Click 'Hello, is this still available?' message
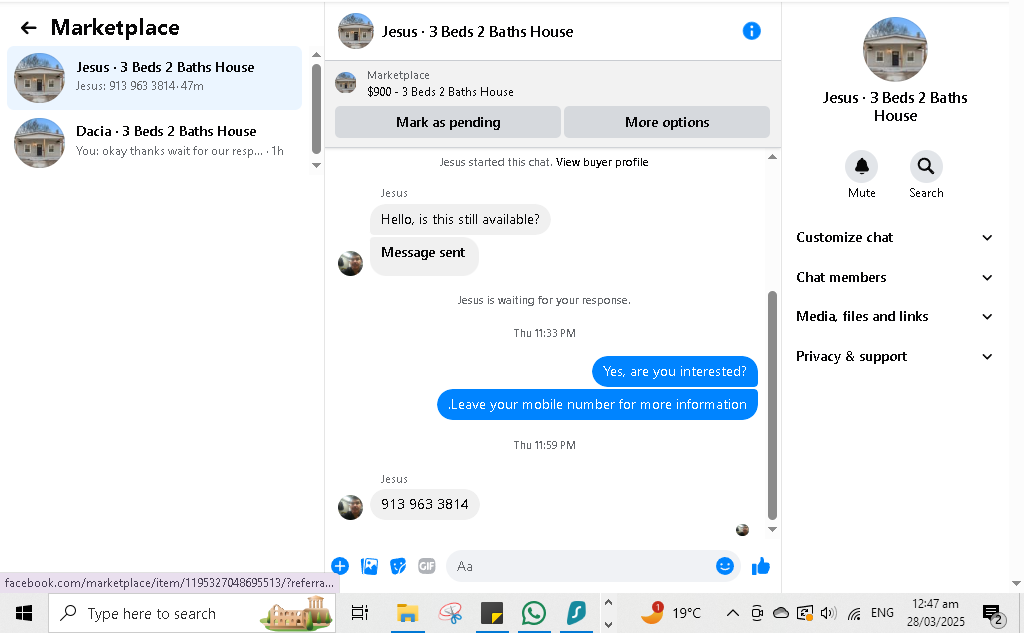Image resolution: width=1024 pixels, height=633 pixels. [x=460, y=219]
